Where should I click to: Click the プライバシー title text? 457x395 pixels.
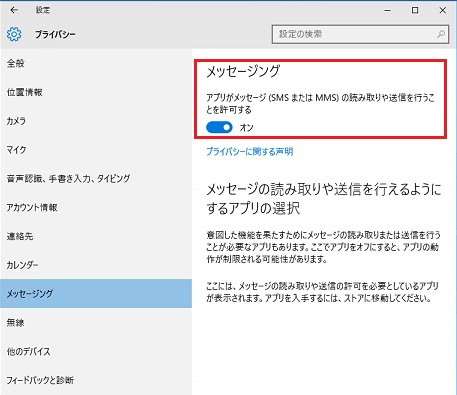coord(55,34)
